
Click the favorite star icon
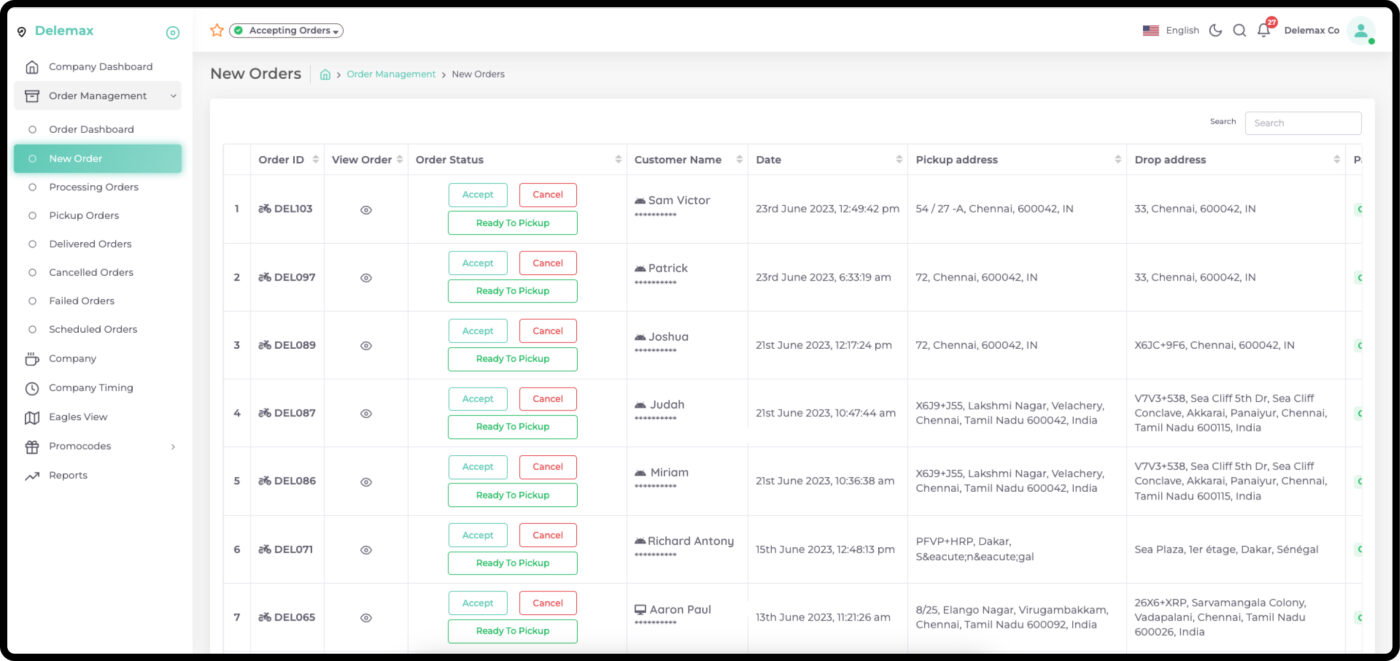pos(216,31)
